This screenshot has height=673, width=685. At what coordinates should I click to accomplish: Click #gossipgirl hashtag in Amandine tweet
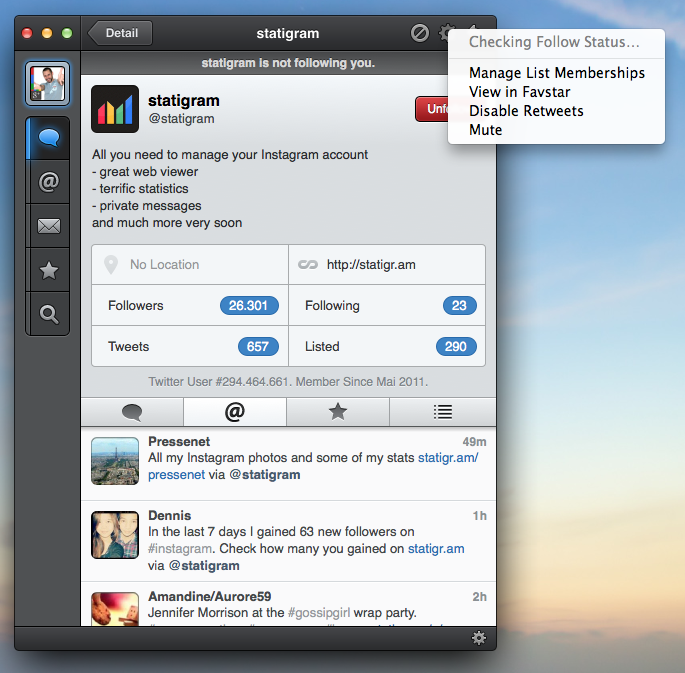pos(319,613)
